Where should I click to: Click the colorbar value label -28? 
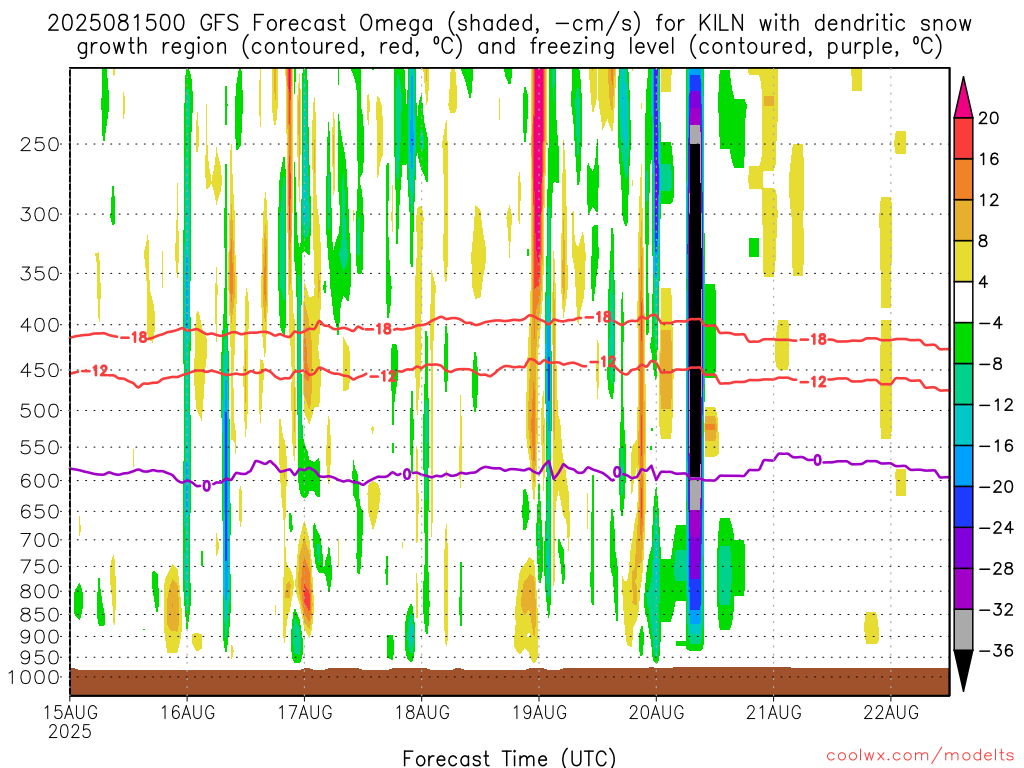point(997,569)
